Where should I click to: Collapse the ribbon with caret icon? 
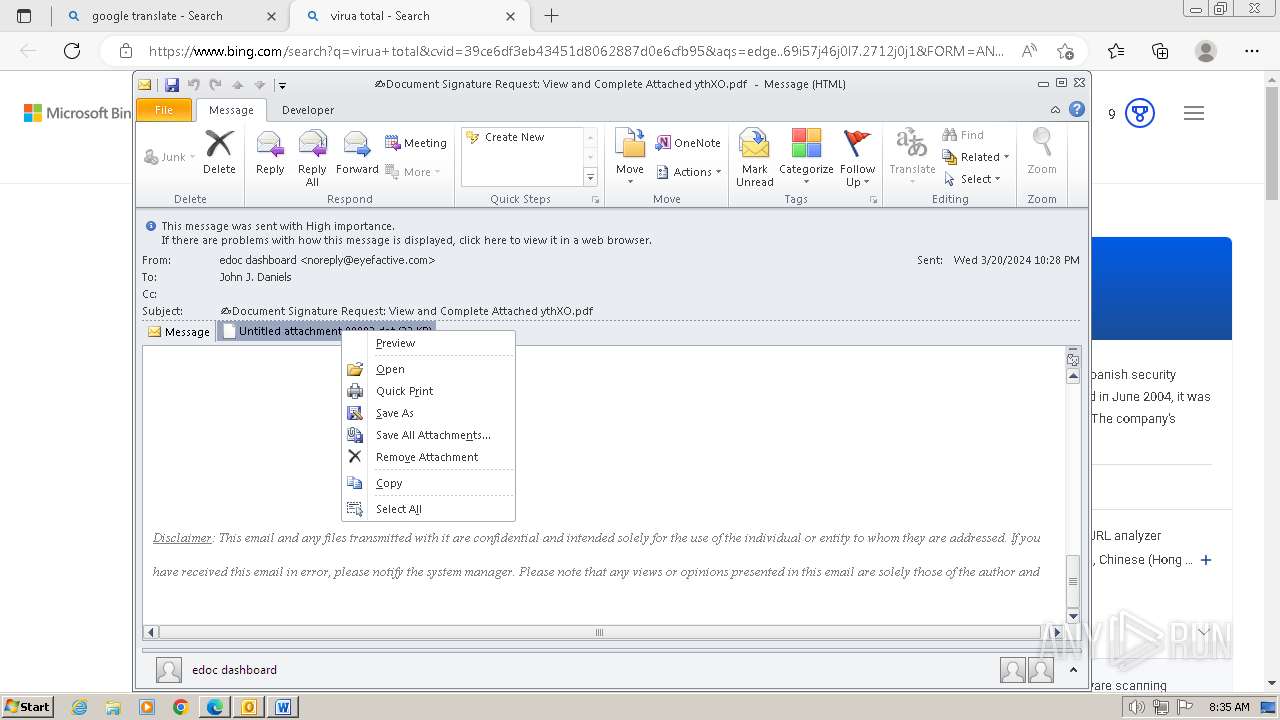pyautogui.click(x=1055, y=110)
